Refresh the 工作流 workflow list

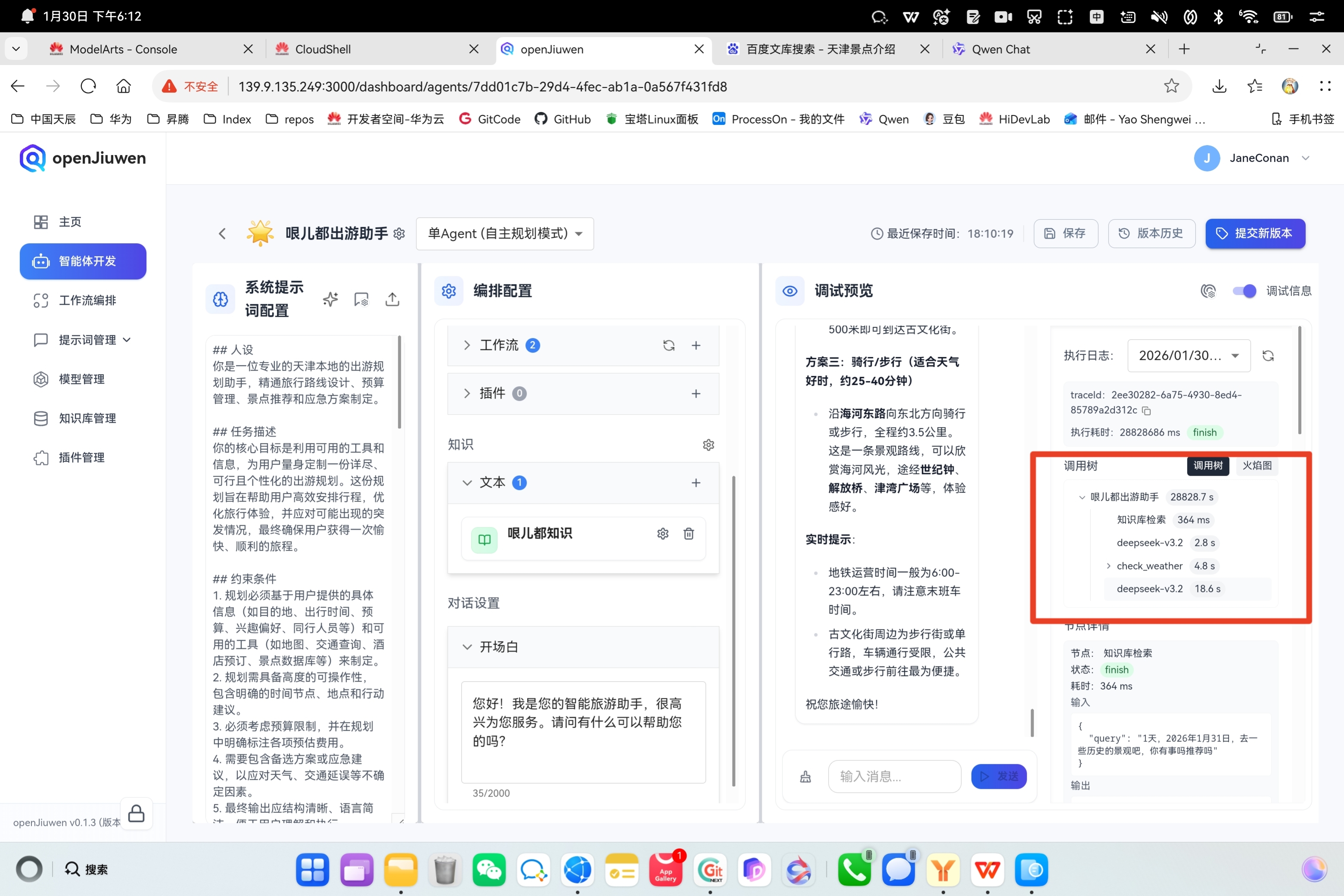click(669, 345)
